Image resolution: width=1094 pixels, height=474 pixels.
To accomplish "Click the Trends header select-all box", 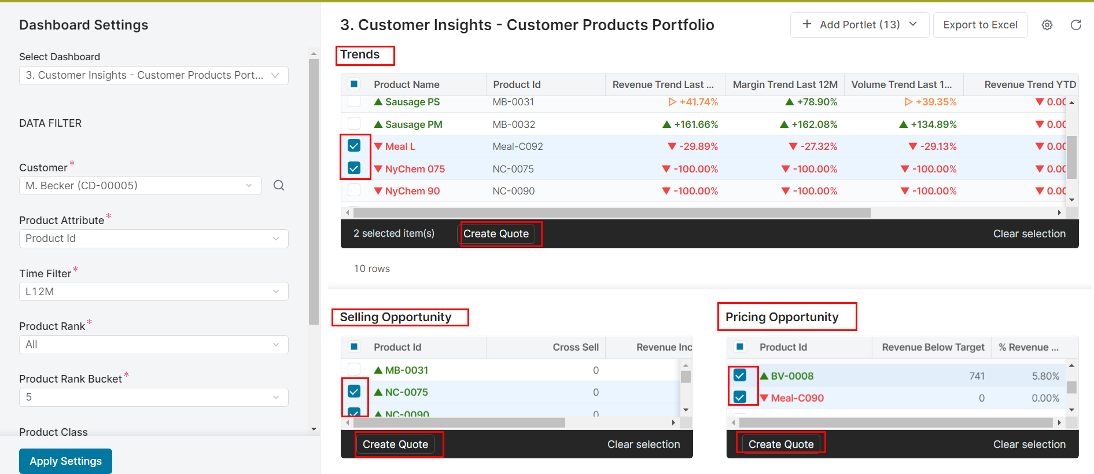I will [x=354, y=84].
